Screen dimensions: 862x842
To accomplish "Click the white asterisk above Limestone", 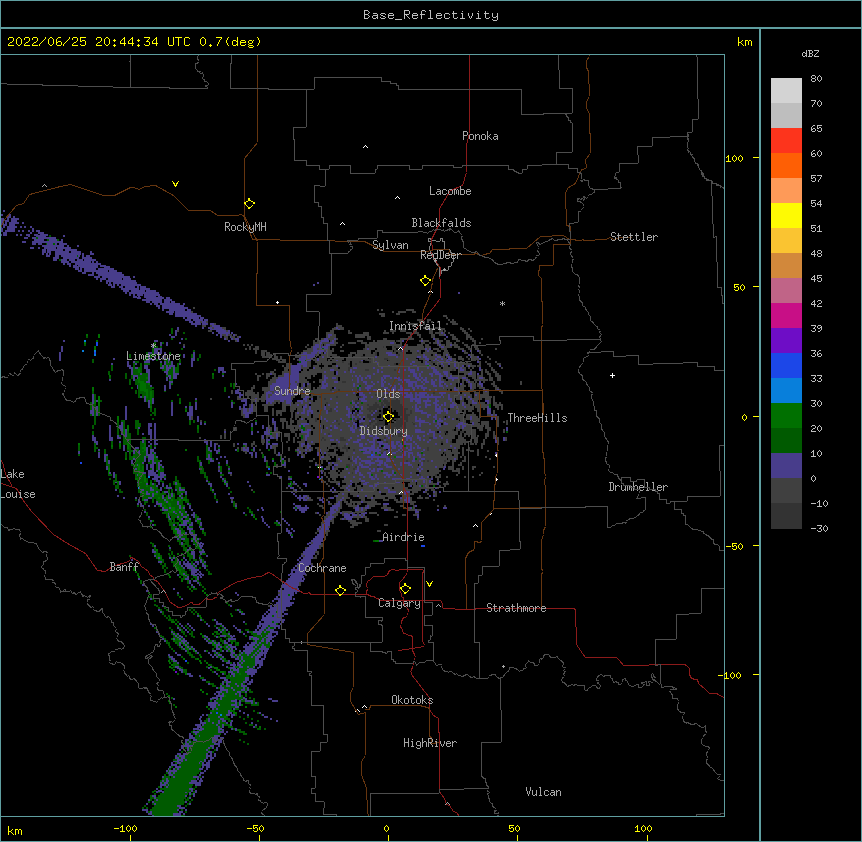I will tap(153, 346).
